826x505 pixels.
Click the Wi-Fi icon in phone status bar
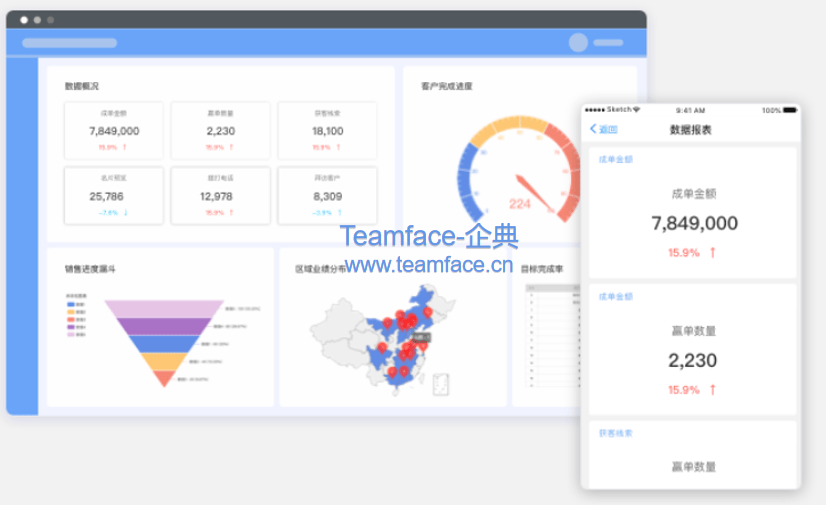tap(637, 110)
